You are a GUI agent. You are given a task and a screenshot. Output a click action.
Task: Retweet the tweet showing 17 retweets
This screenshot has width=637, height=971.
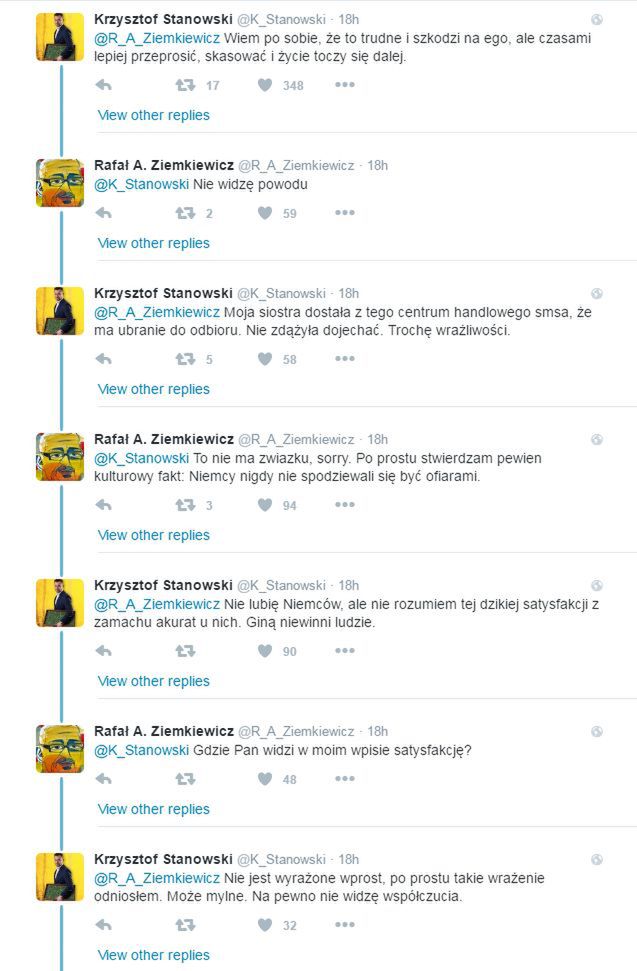(x=185, y=85)
